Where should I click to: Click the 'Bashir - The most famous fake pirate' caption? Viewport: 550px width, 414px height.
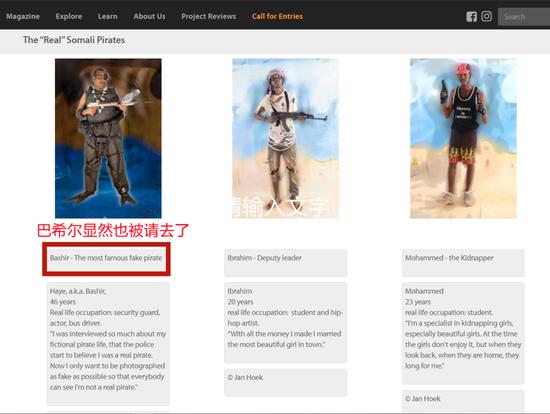click(x=106, y=258)
